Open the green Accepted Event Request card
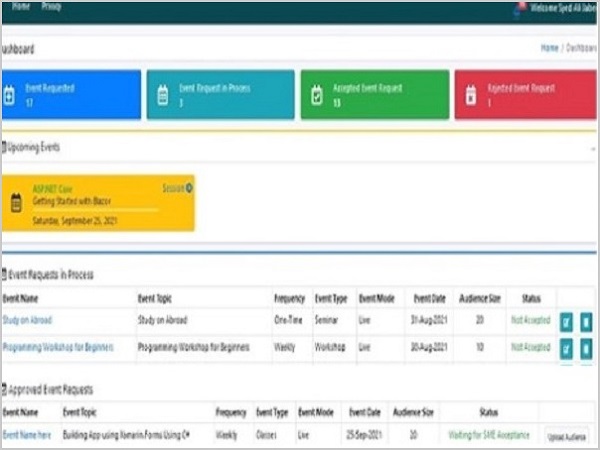600x450 pixels. [x=375, y=95]
